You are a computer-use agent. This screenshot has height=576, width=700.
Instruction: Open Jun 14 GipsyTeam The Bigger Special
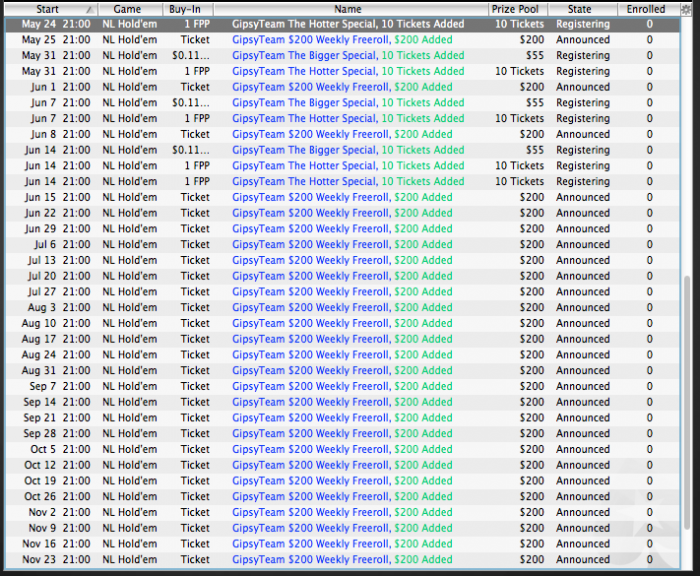[x=342, y=150]
